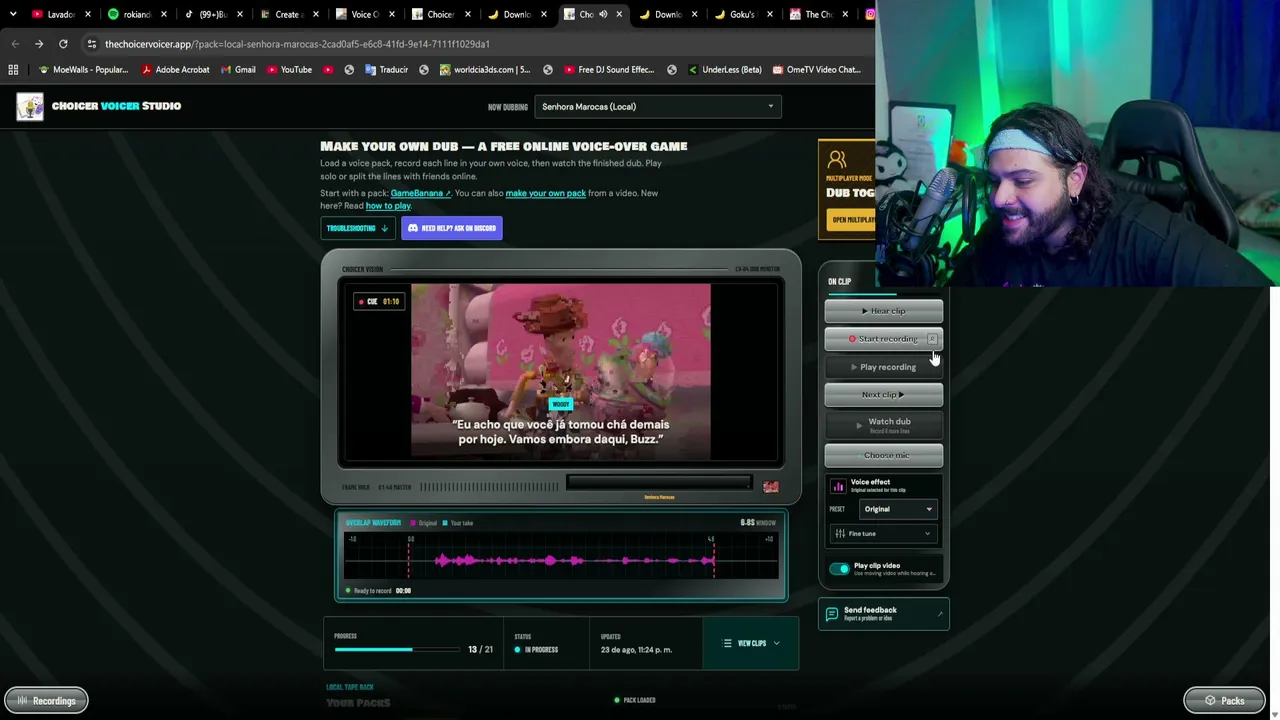Open the worldcia3ds.com bookmark
This screenshot has height=720, width=1280.
[x=484, y=70]
